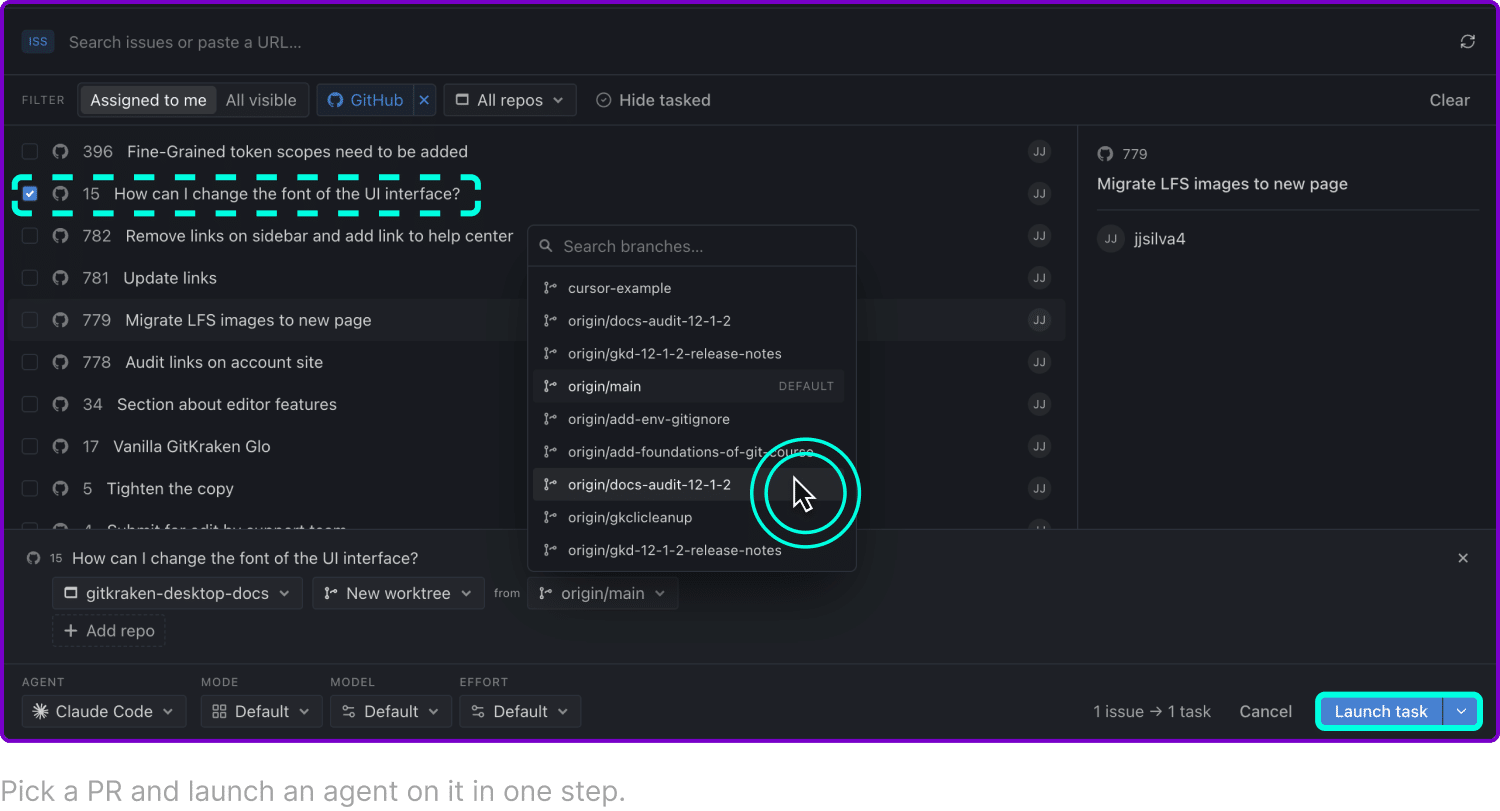Click the GitHub icon in the issue 779 detail panel
The image size is (1500, 811).
[1105, 154]
